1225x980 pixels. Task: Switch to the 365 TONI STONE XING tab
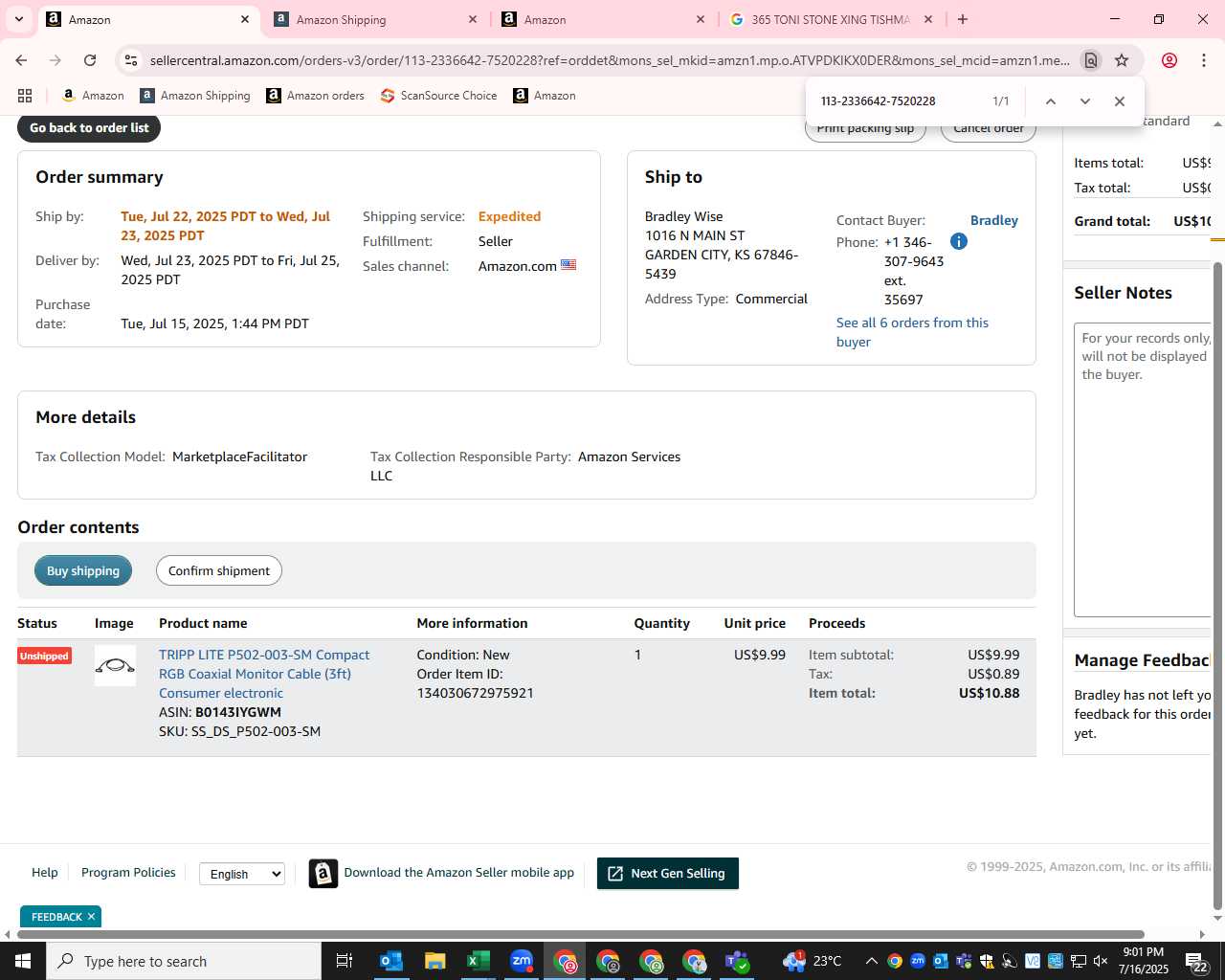(x=832, y=19)
